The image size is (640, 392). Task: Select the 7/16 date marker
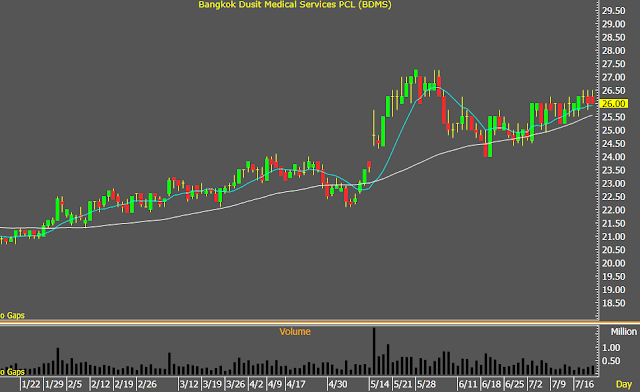pyautogui.click(x=584, y=384)
